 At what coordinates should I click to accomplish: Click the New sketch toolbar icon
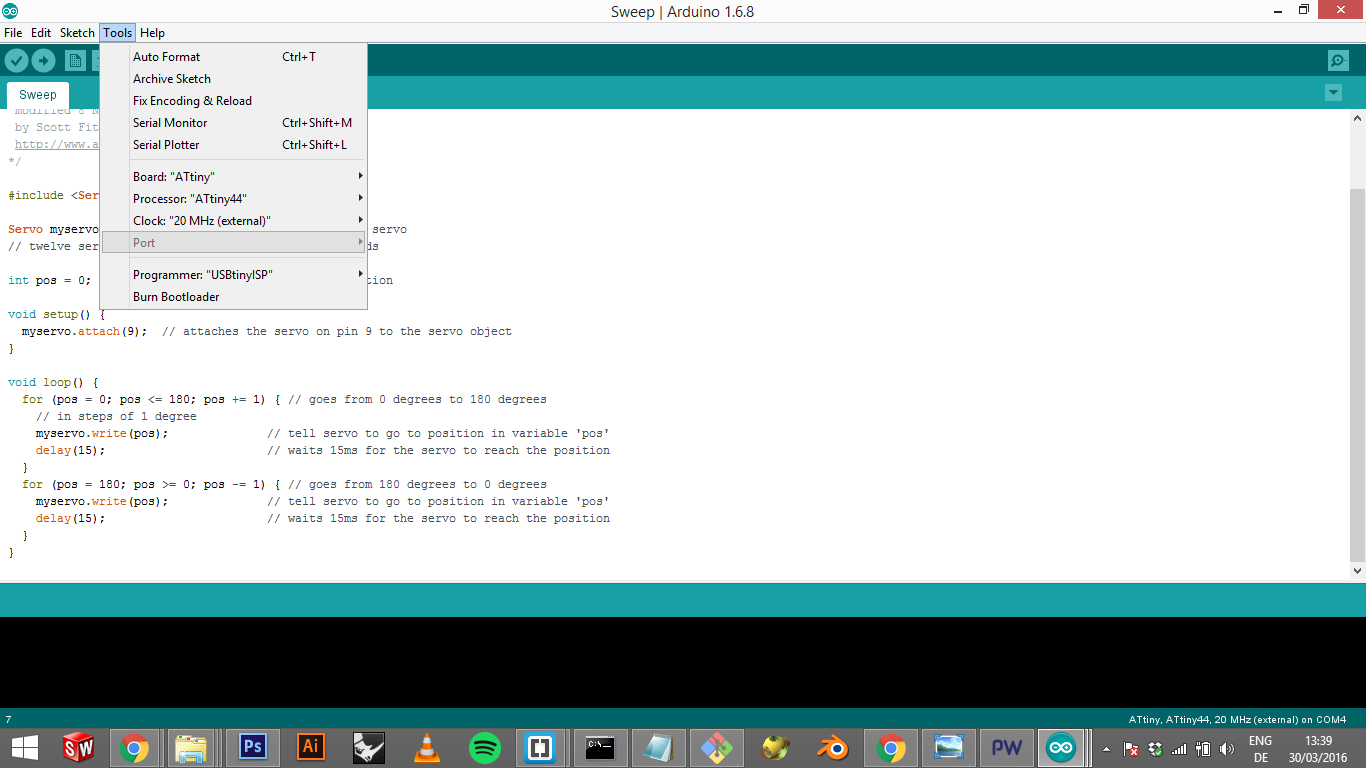click(x=75, y=61)
